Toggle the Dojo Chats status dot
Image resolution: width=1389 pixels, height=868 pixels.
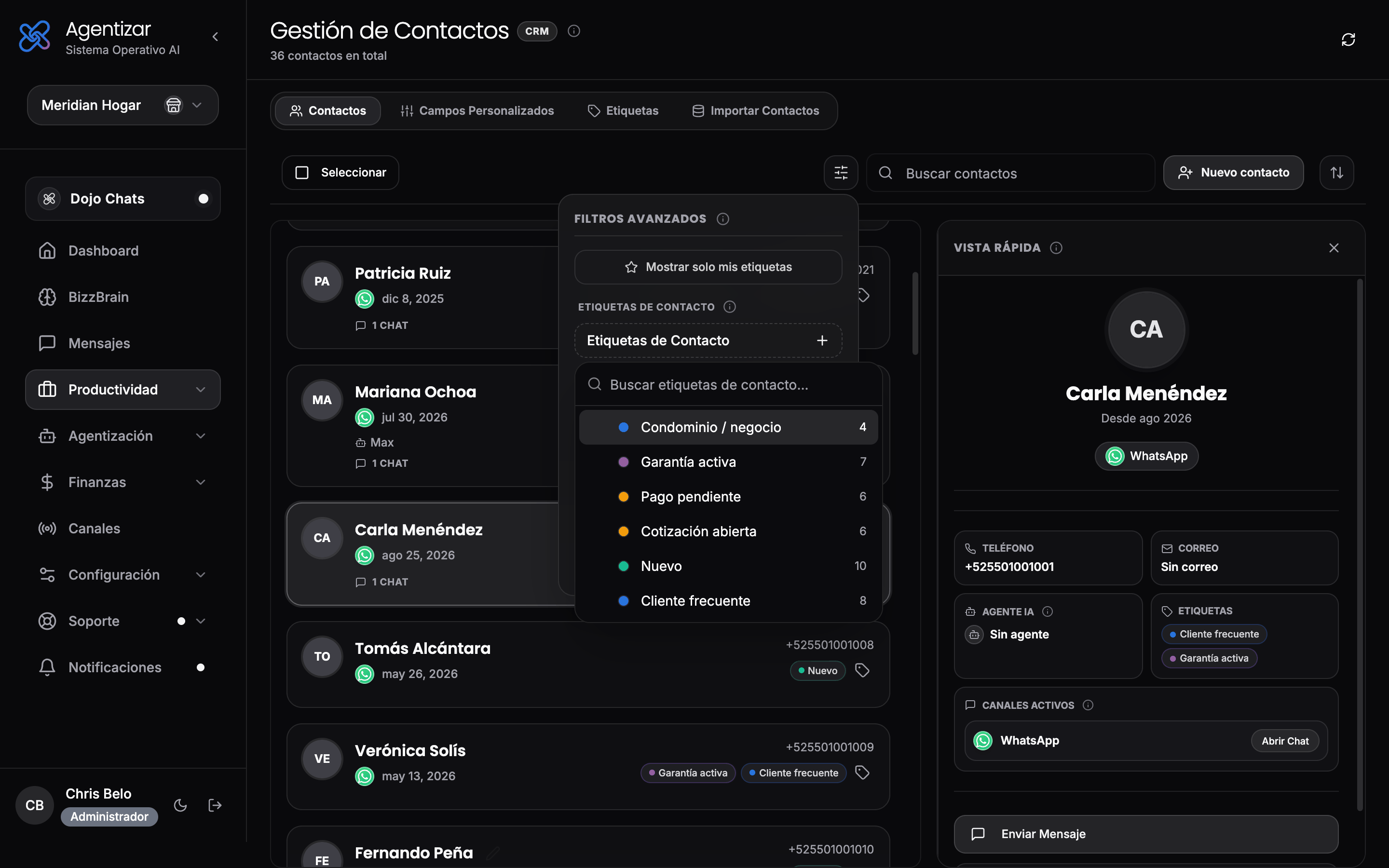click(203, 199)
